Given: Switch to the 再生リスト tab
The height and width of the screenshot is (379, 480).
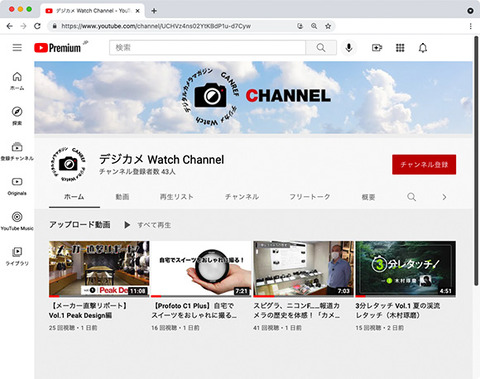Looking at the screenshot, I should (176, 197).
